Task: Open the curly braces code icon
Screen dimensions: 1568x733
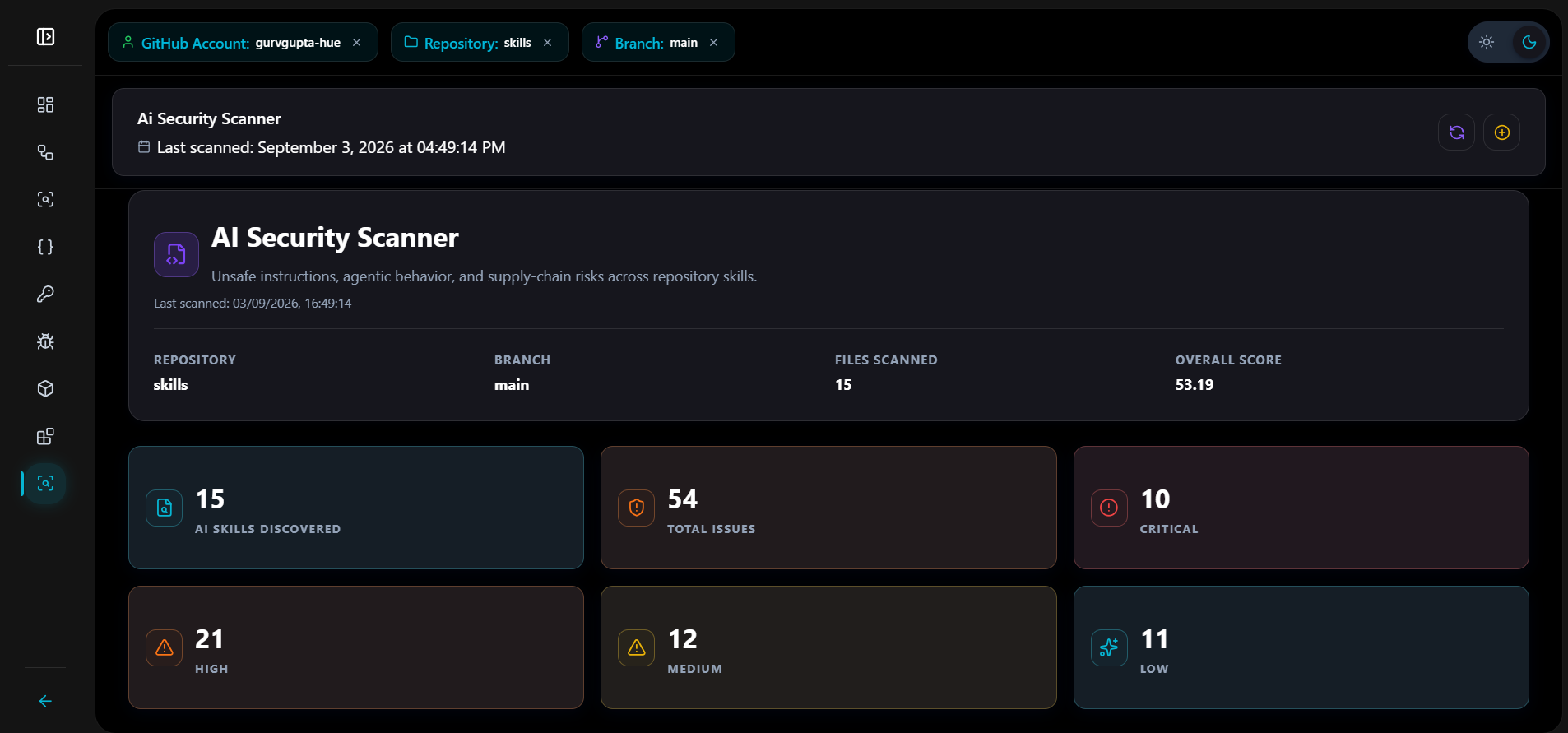Action: [45, 247]
